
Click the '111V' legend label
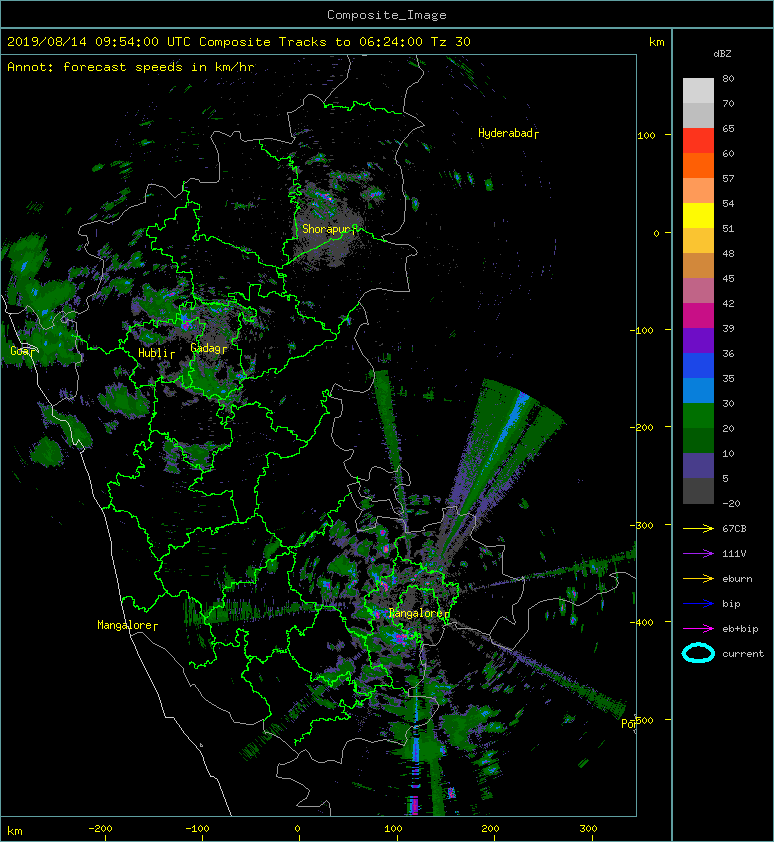[734, 554]
